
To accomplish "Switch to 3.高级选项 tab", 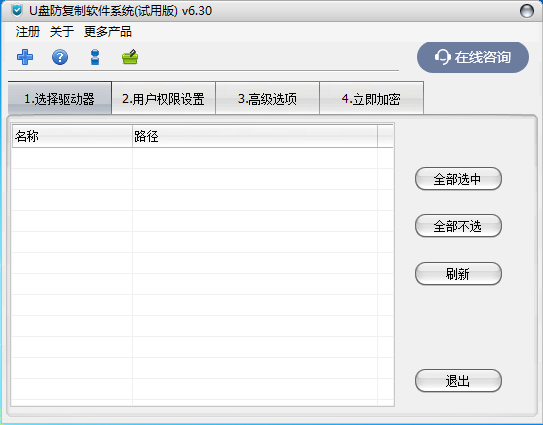I will (x=267, y=99).
